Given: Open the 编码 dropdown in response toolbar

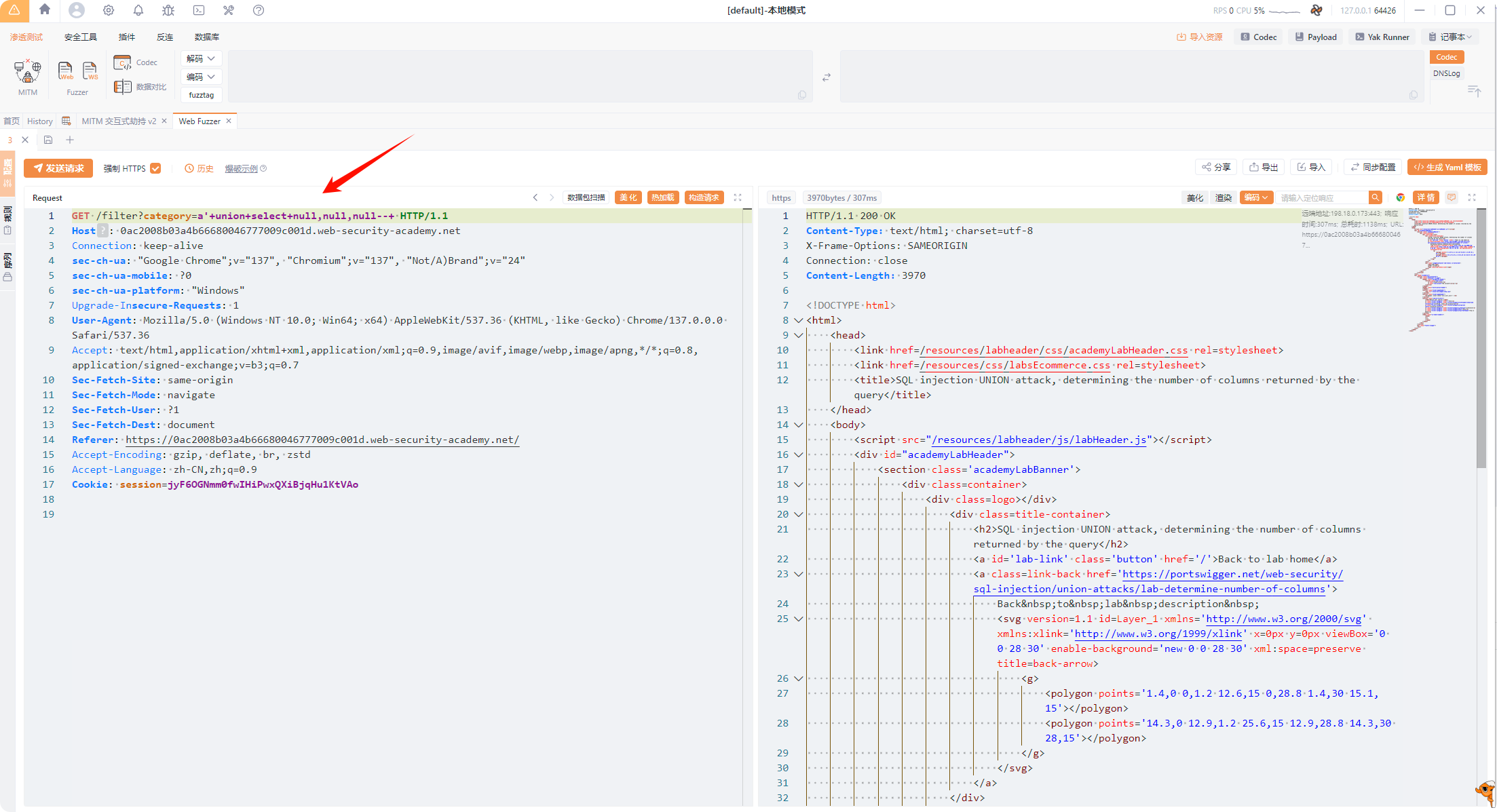Looking at the screenshot, I should point(1255,197).
